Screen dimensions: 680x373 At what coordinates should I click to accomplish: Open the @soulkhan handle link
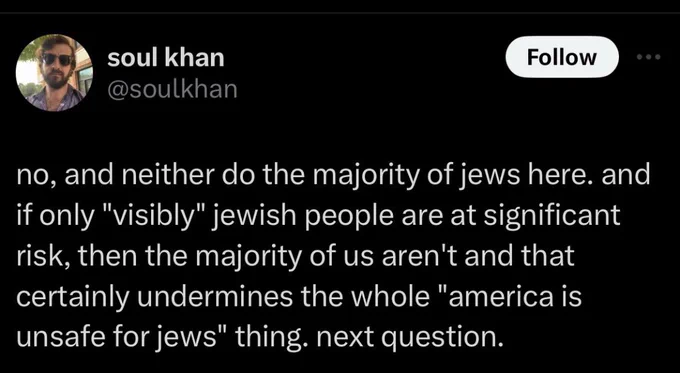[x=172, y=88]
